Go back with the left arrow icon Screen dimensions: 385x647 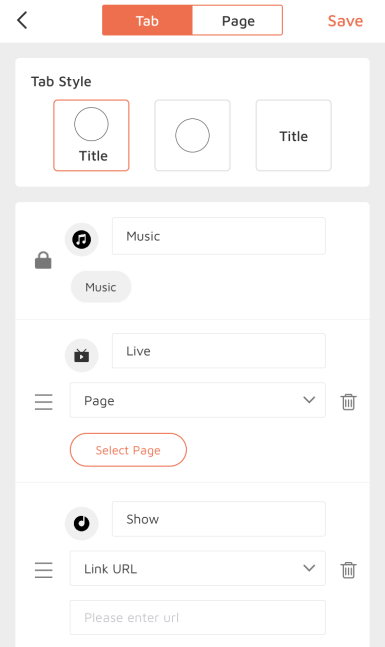[x=22, y=20]
